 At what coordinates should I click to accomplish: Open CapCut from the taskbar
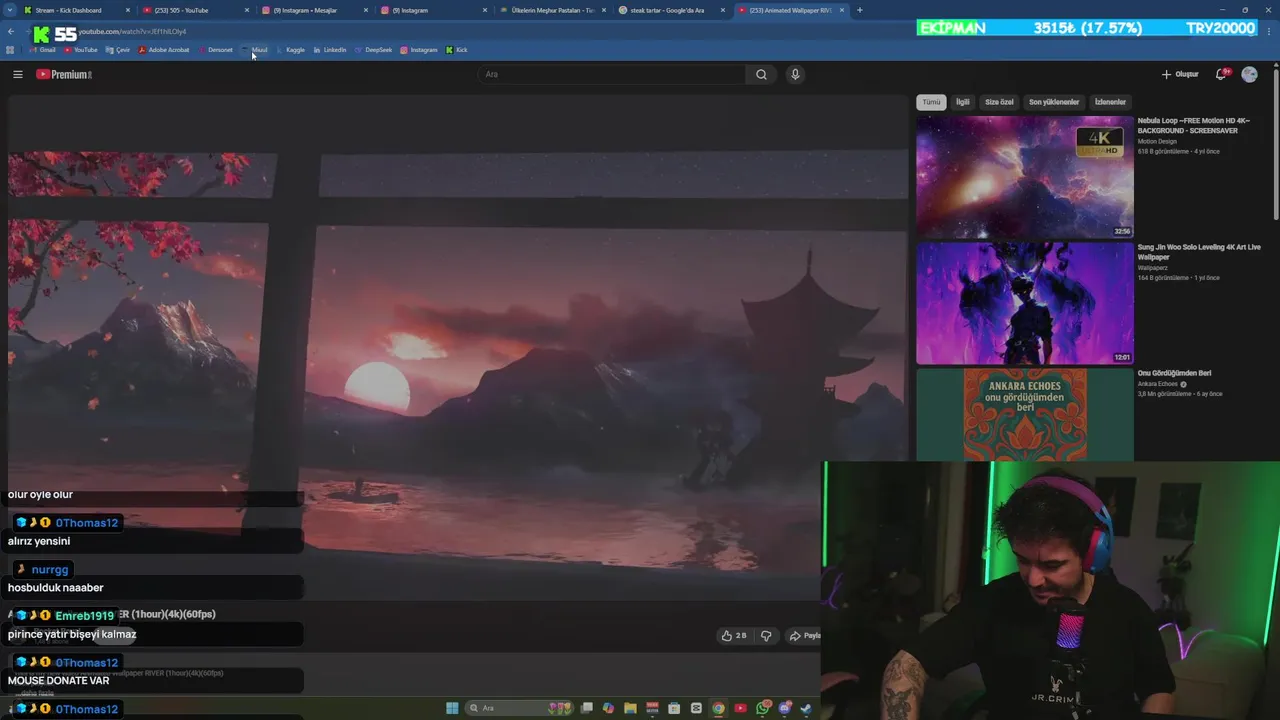(696, 708)
